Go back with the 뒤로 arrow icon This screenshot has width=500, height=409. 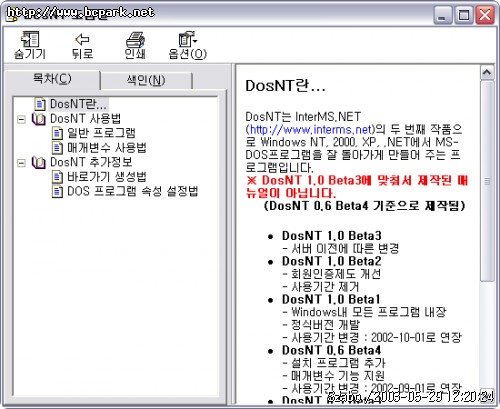pyautogui.click(x=82, y=39)
